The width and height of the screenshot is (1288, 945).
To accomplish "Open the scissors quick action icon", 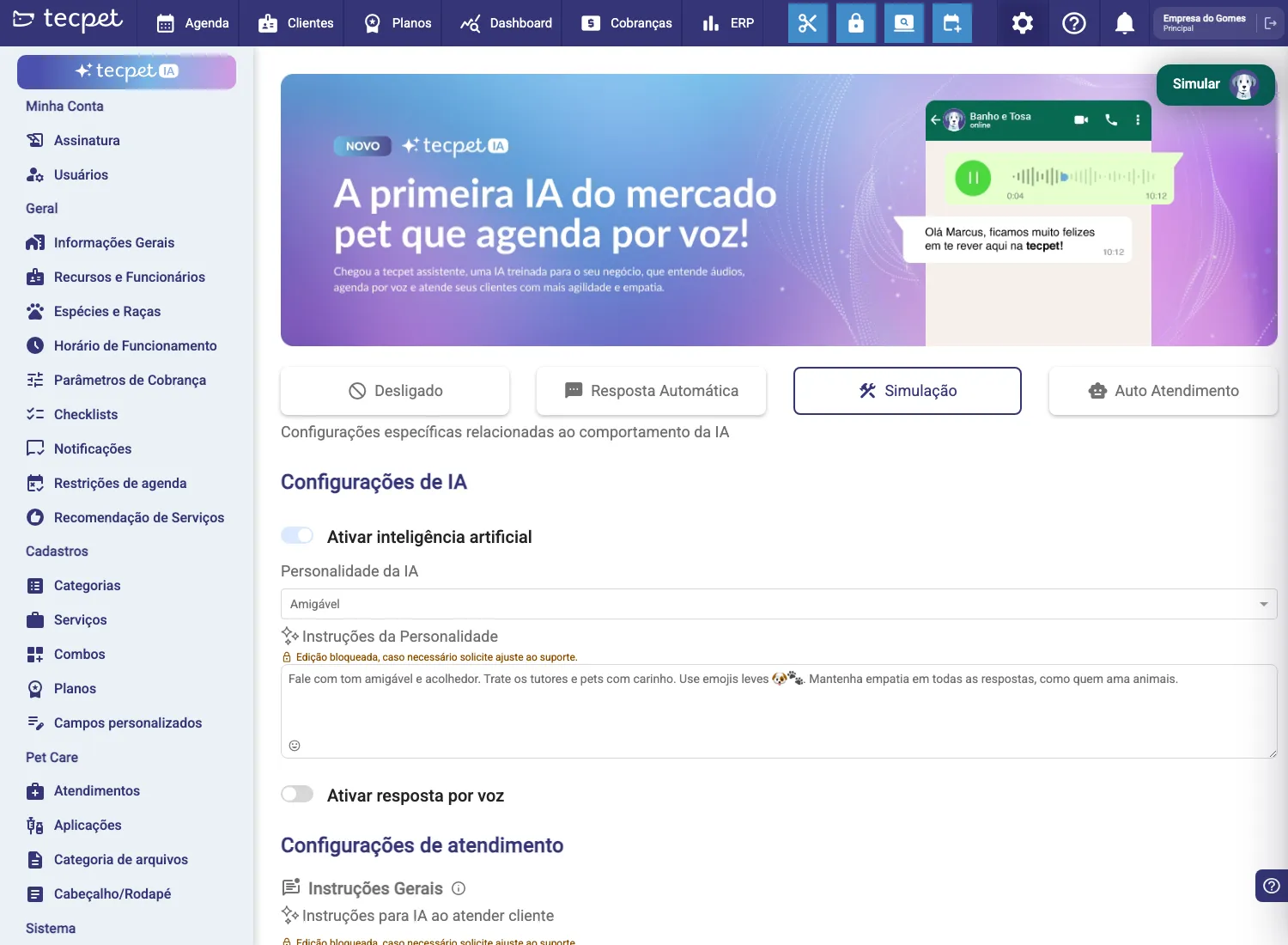I will 808,23.
